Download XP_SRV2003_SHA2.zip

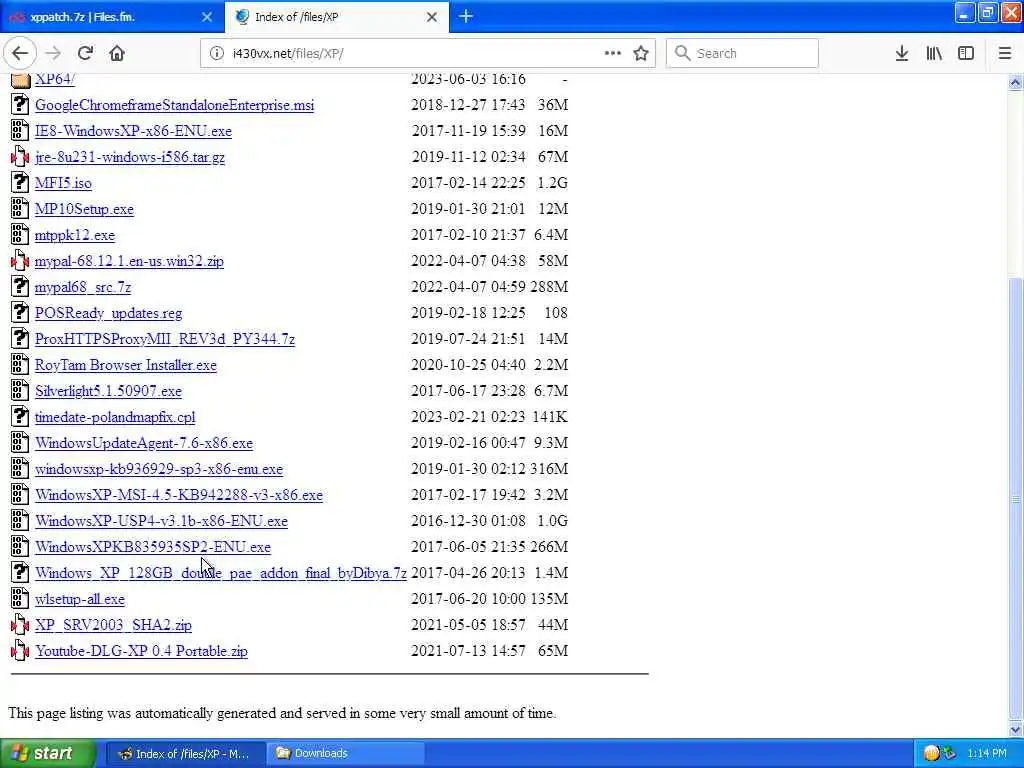tap(114, 625)
